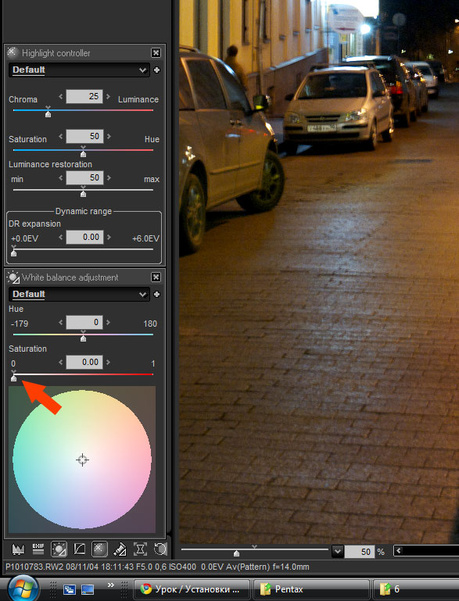Pick a tint in the color wheel
The width and height of the screenshot is (459, 601).
82,460
